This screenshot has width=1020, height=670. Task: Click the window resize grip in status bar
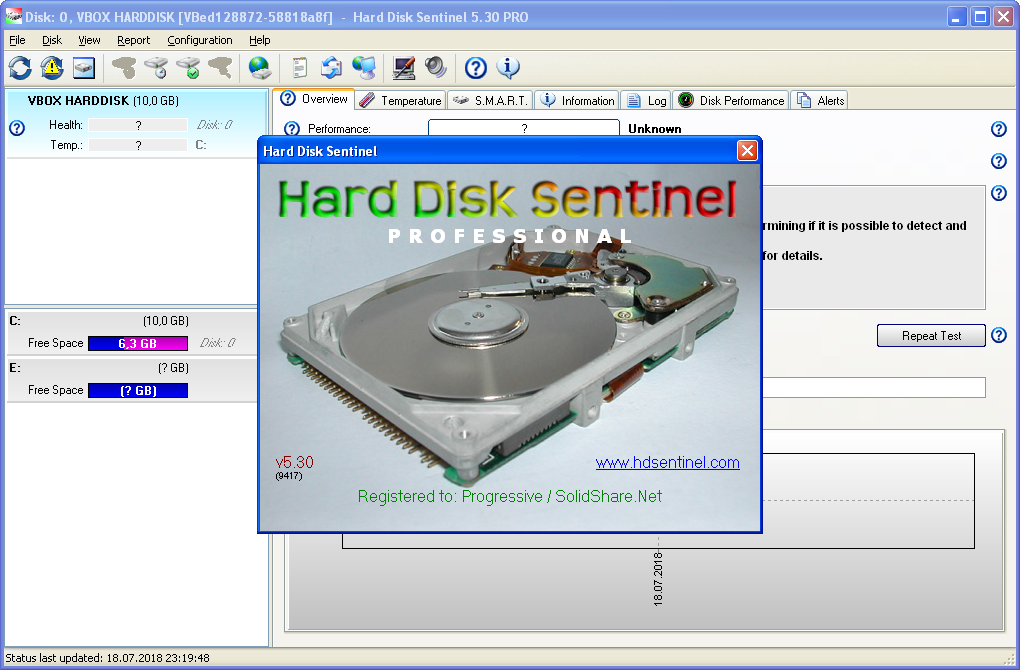[1009, 659]
